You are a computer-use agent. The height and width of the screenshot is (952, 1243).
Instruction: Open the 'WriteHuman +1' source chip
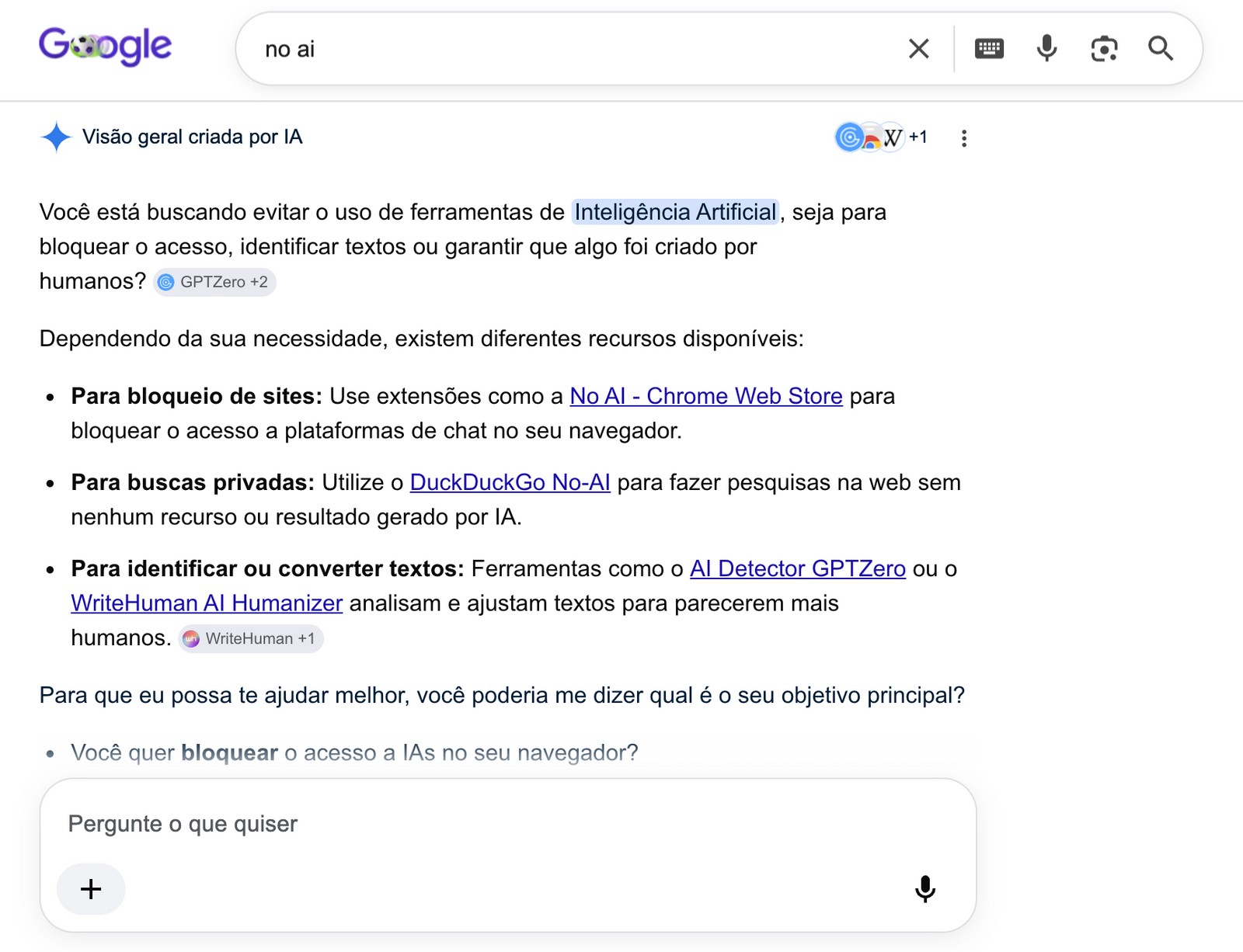click(x=251, y=638)
